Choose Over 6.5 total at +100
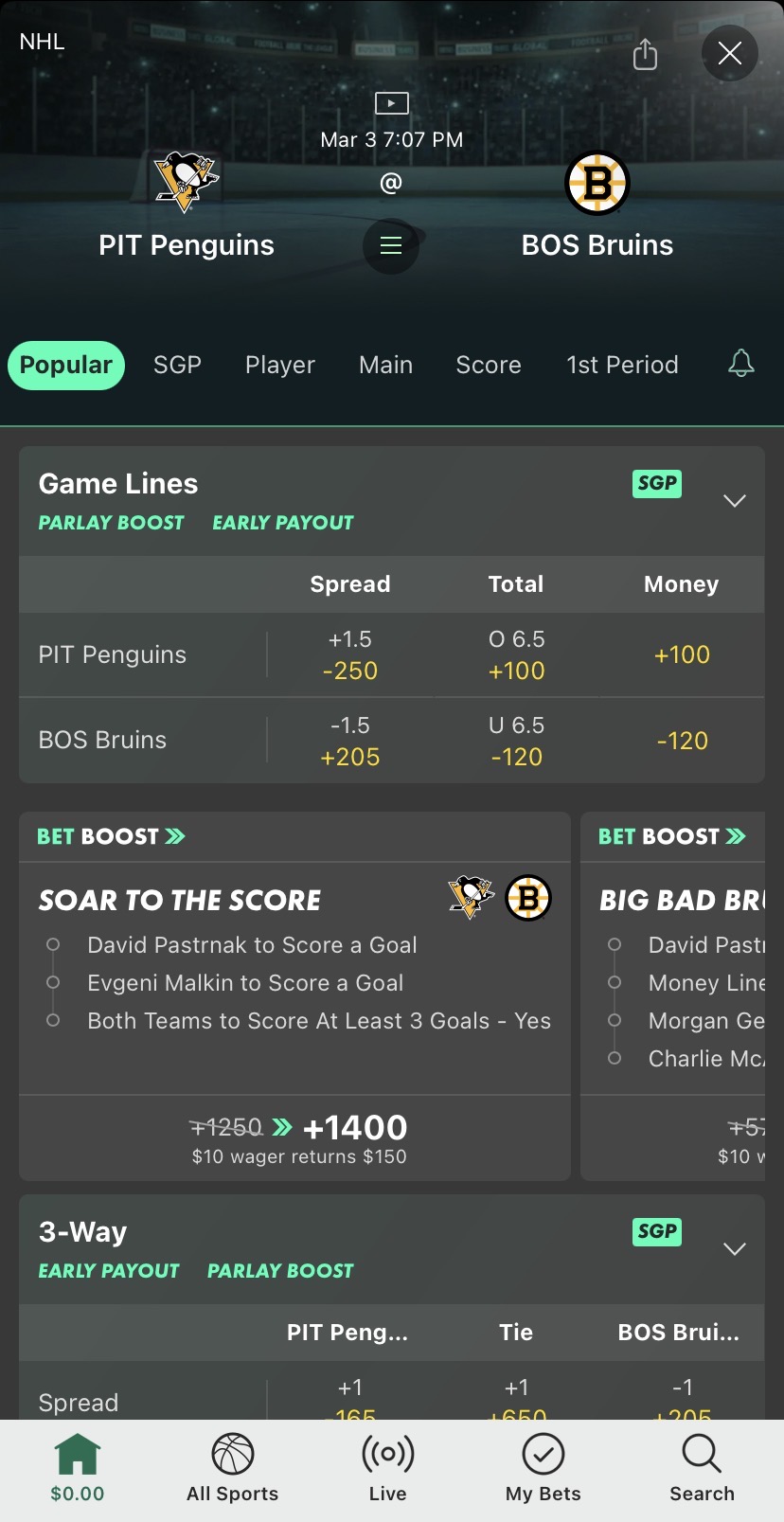Screen dimensions: 784x1522 coord(516,654)
